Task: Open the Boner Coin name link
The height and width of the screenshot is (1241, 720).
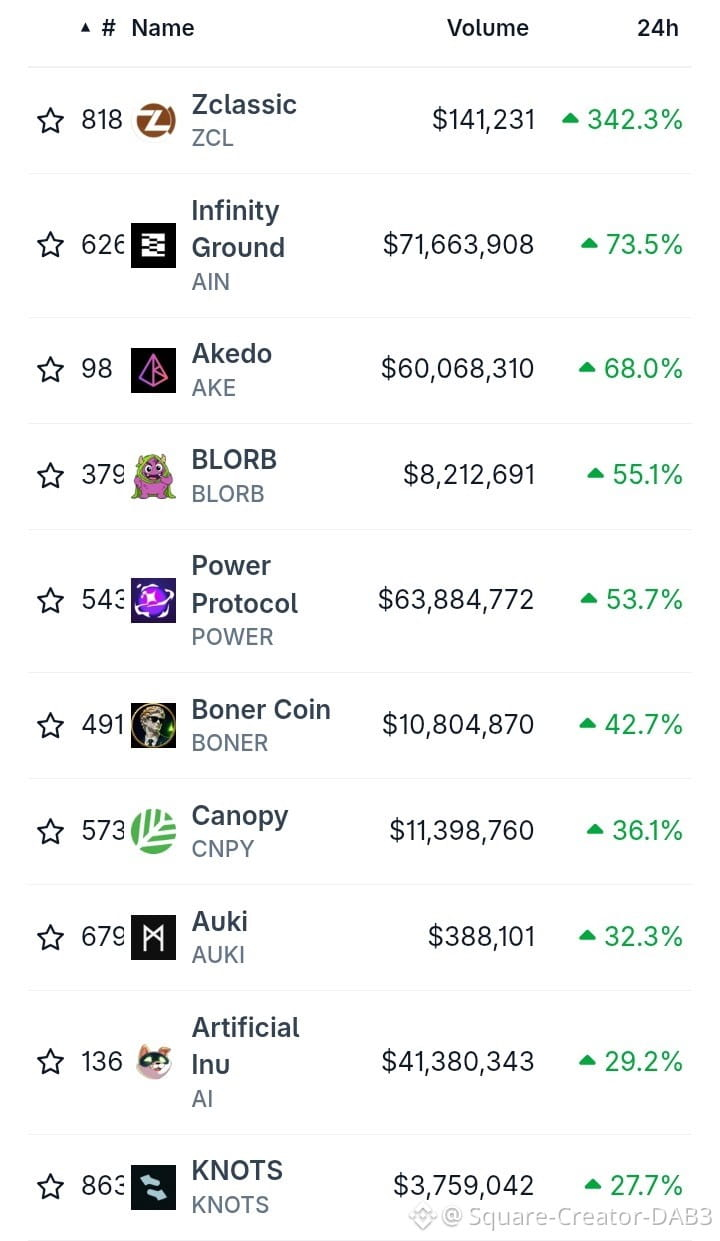Action: pyautogui.click(x=261, y=709)
